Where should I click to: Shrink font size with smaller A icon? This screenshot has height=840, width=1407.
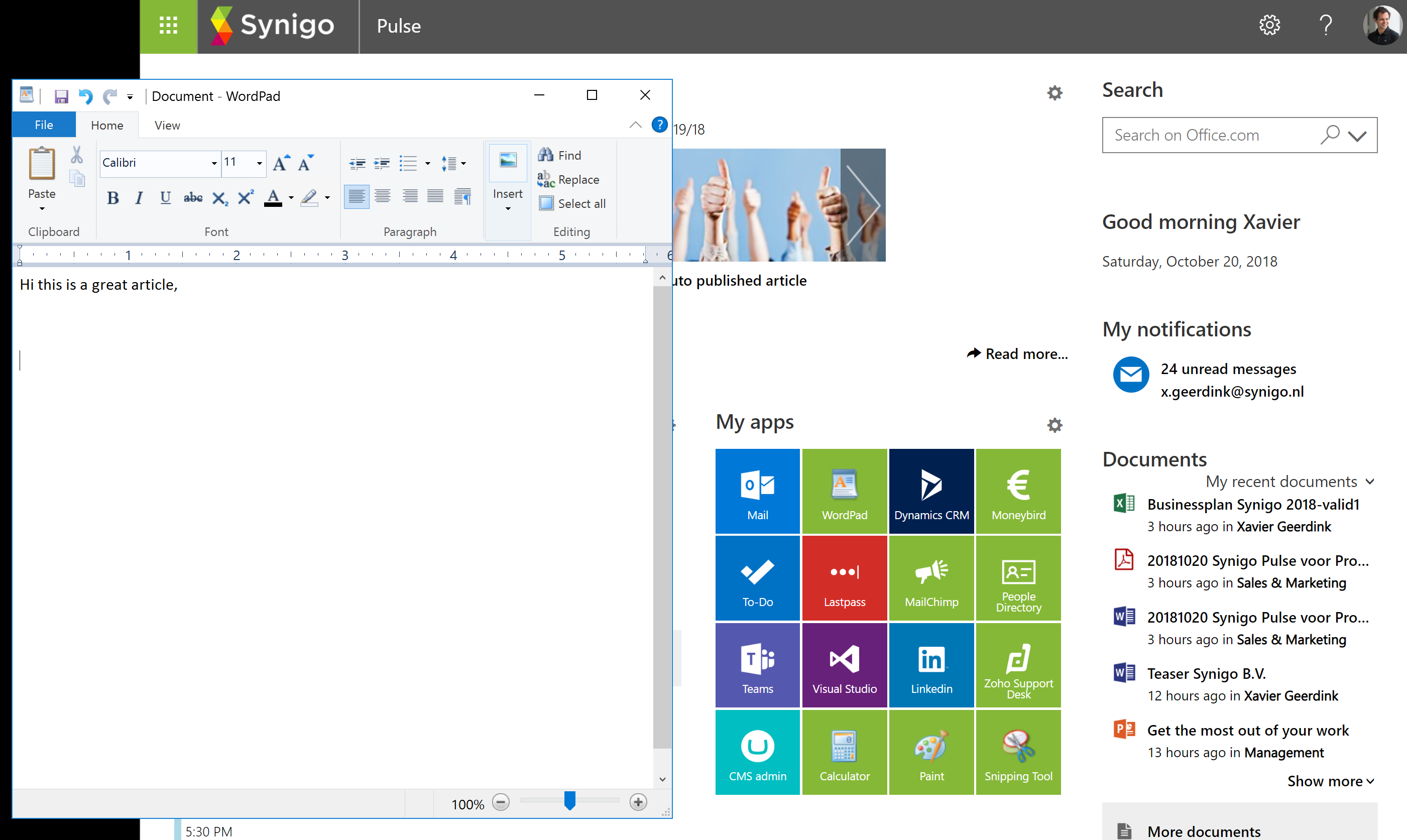tap(306, 163)
